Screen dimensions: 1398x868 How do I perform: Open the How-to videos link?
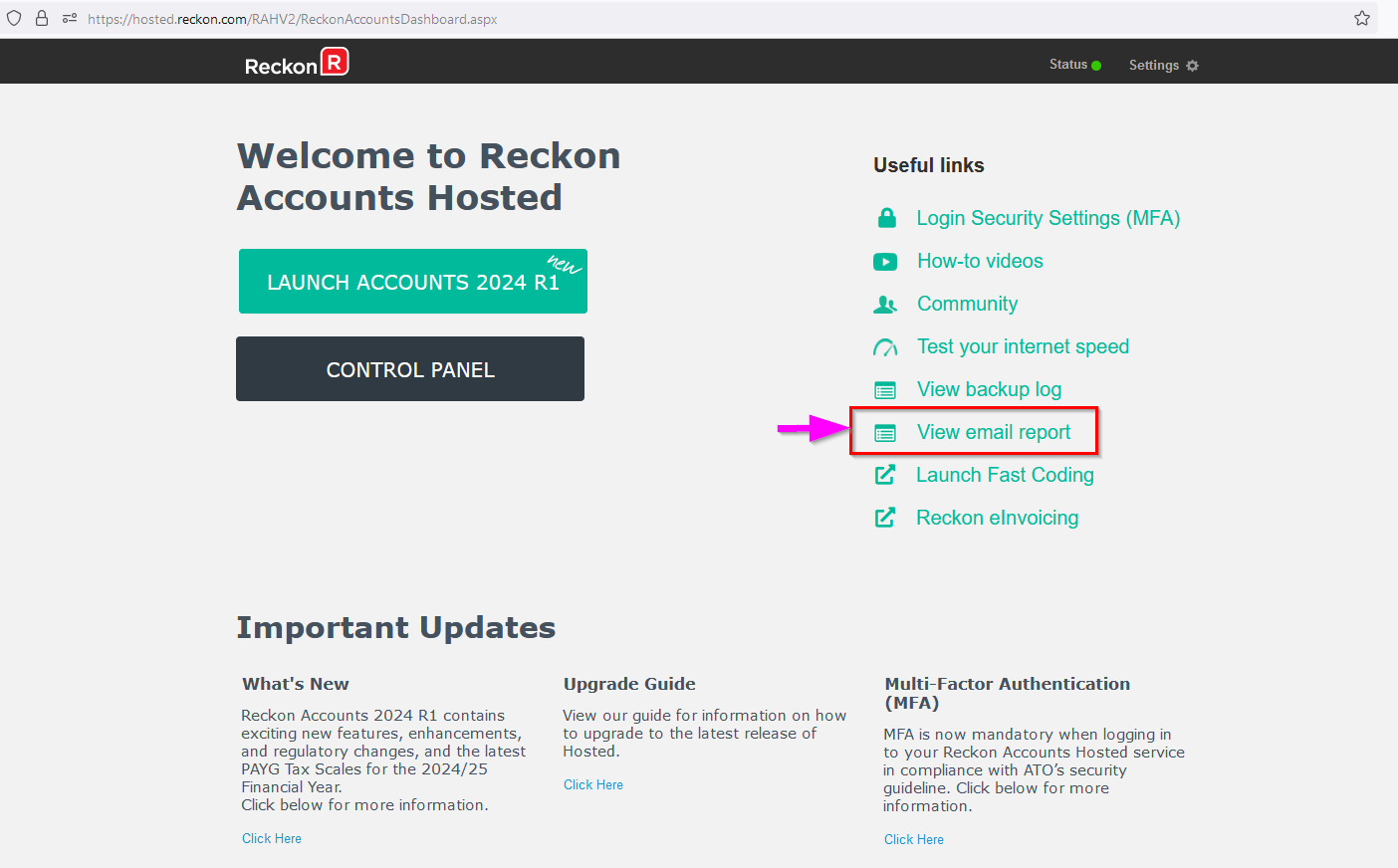click(x=981, y=261)
